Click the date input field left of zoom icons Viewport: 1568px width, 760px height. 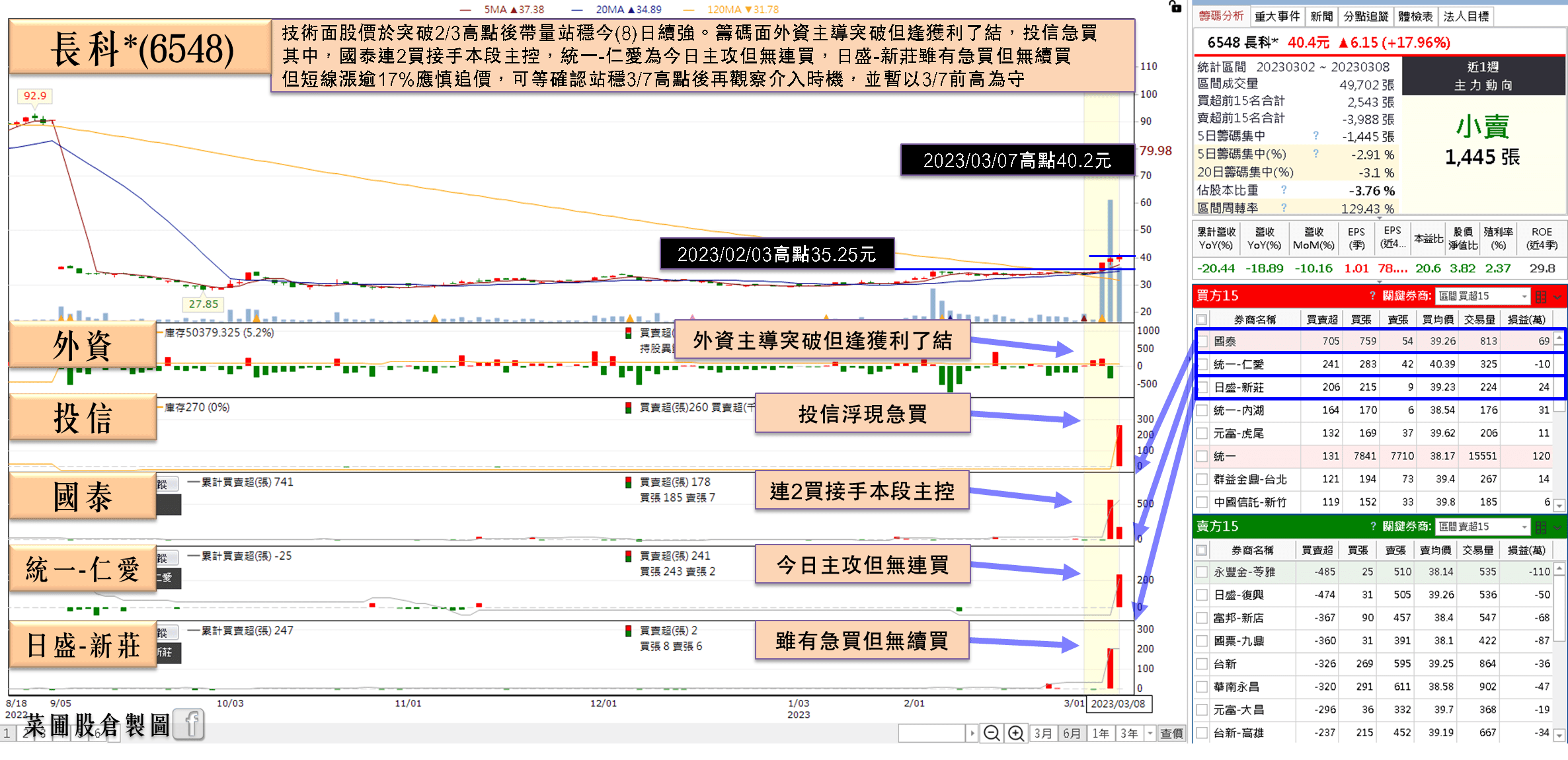[932, 733]
